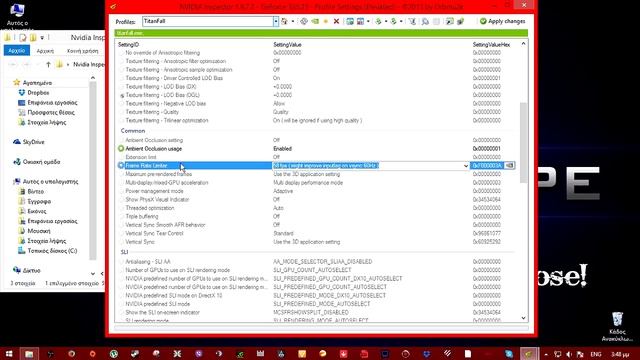The height and width of the screenshot is (360, 640).
Task: Switch to Αρχική tab in Explorer ribbon
Action: click(x=45, y=51)
